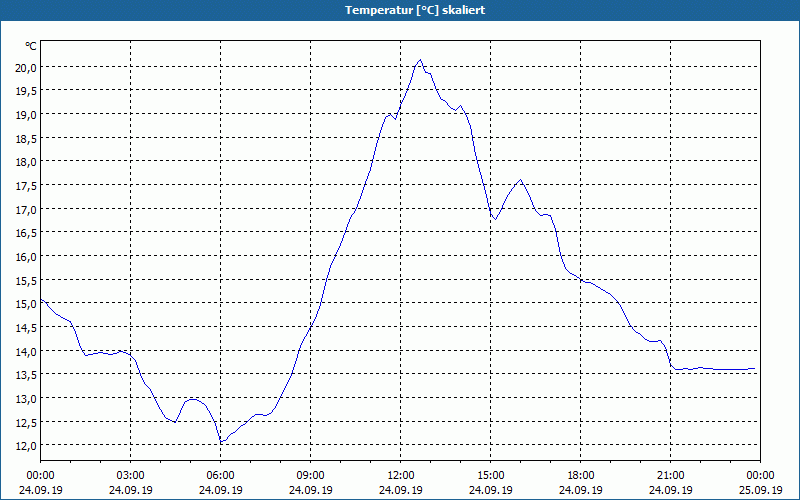
Task: Click the 24.09.19 date under first 00:00
Action: [40, 490]
